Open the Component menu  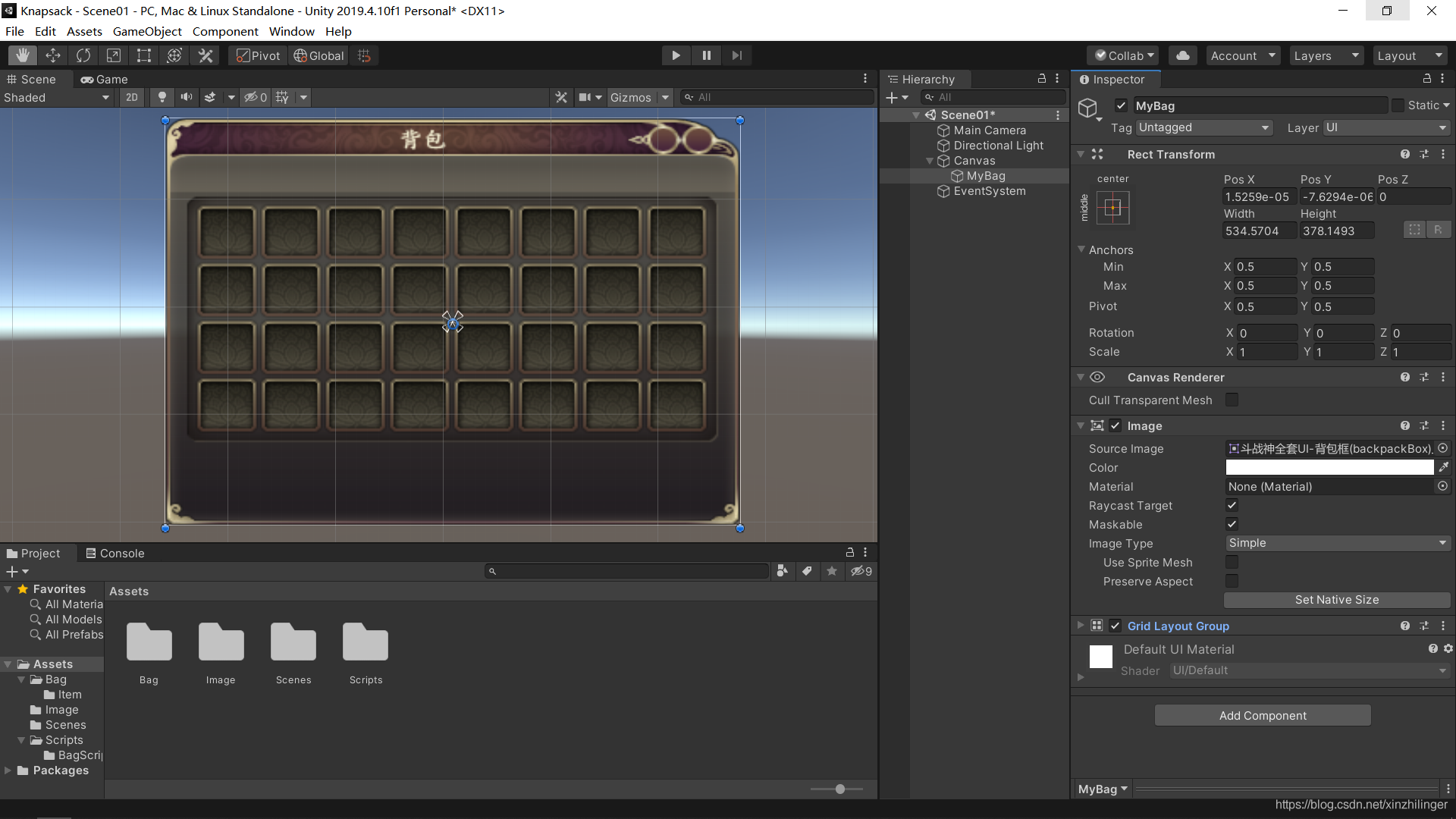point(225,31)
